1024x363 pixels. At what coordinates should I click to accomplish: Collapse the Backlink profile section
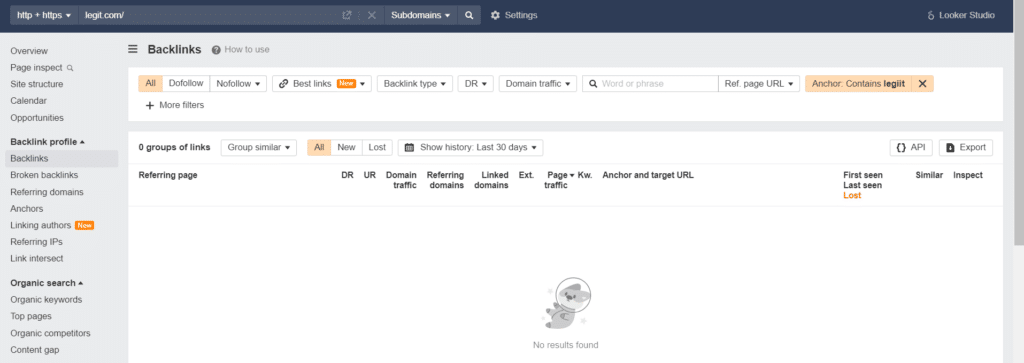point(48,142)
